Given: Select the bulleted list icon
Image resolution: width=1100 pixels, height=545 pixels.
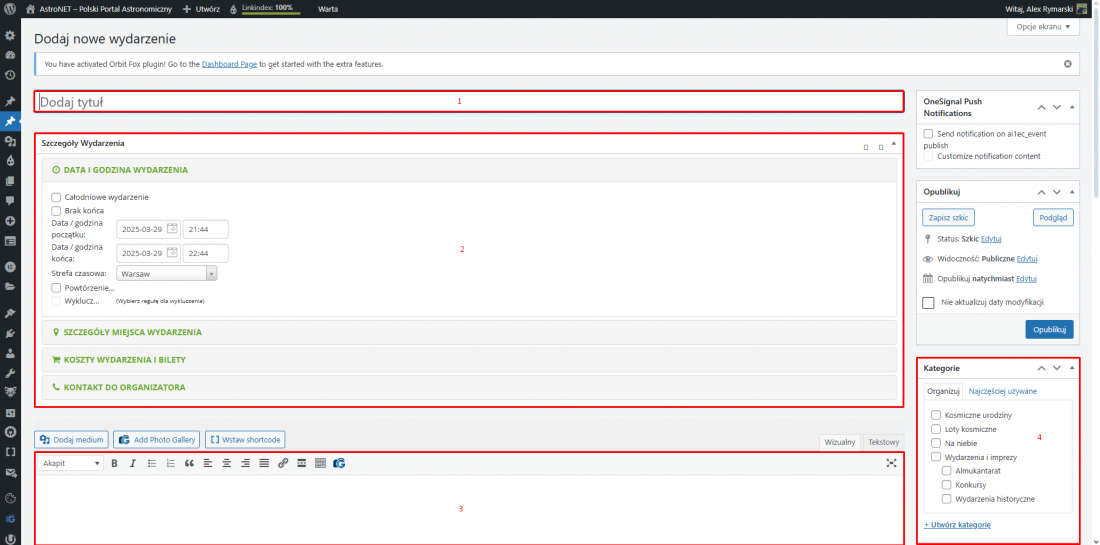Looking at the screenshot, I should click(151, 463).
